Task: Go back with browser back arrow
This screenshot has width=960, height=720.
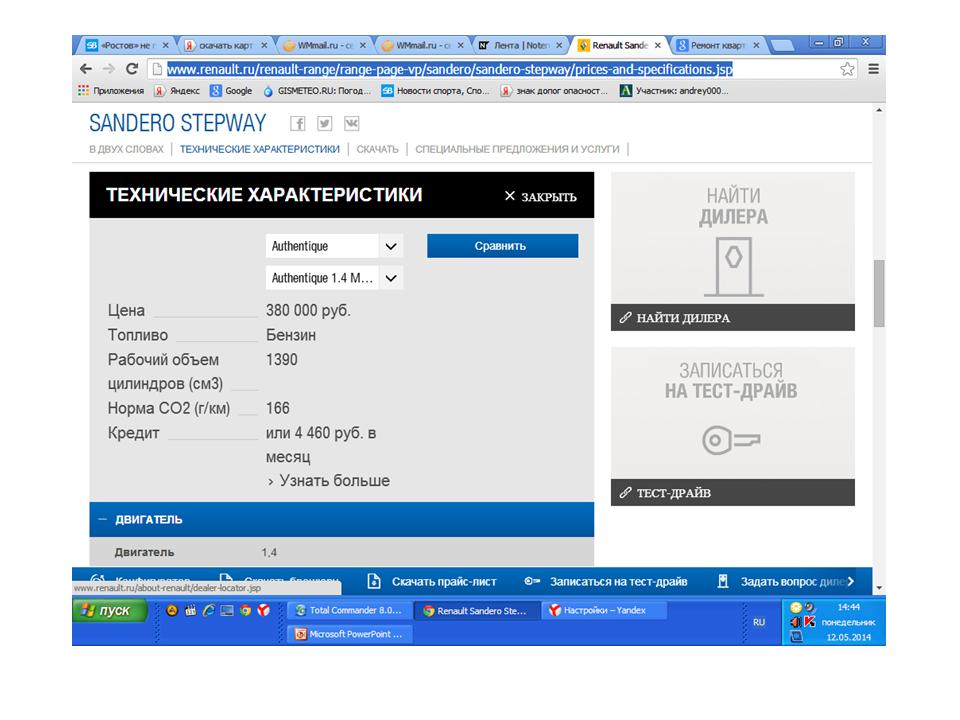Action: 86,69
